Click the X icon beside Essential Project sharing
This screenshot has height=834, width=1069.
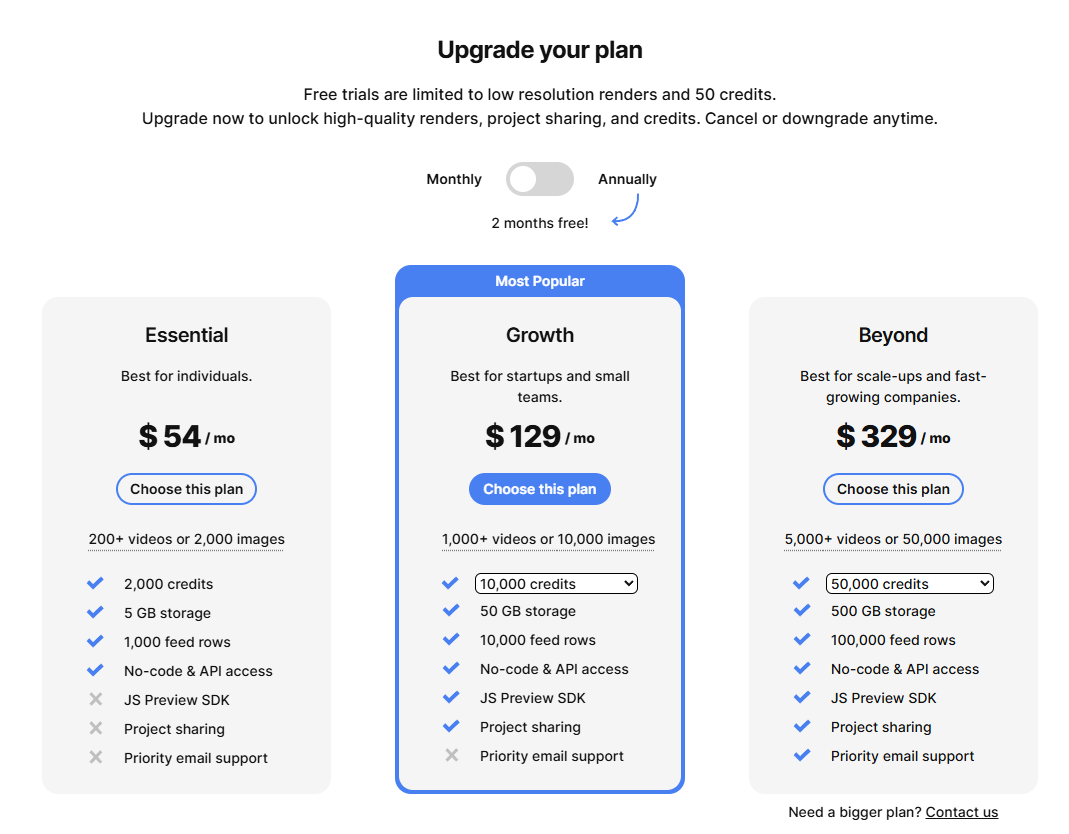[96, 729]
